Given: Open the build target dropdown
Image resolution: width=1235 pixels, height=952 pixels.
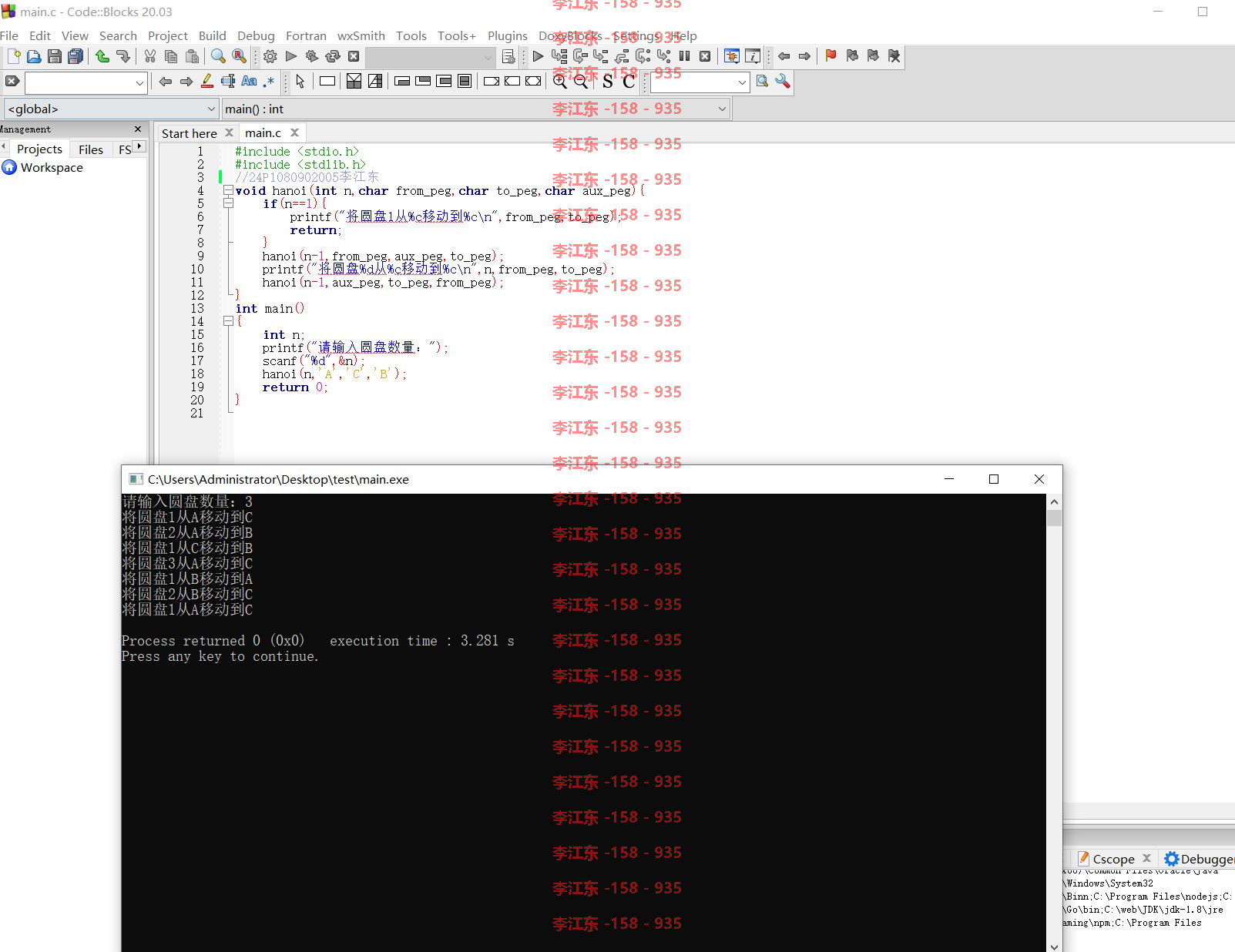Looking at the screenshot, I should (431, 57).
